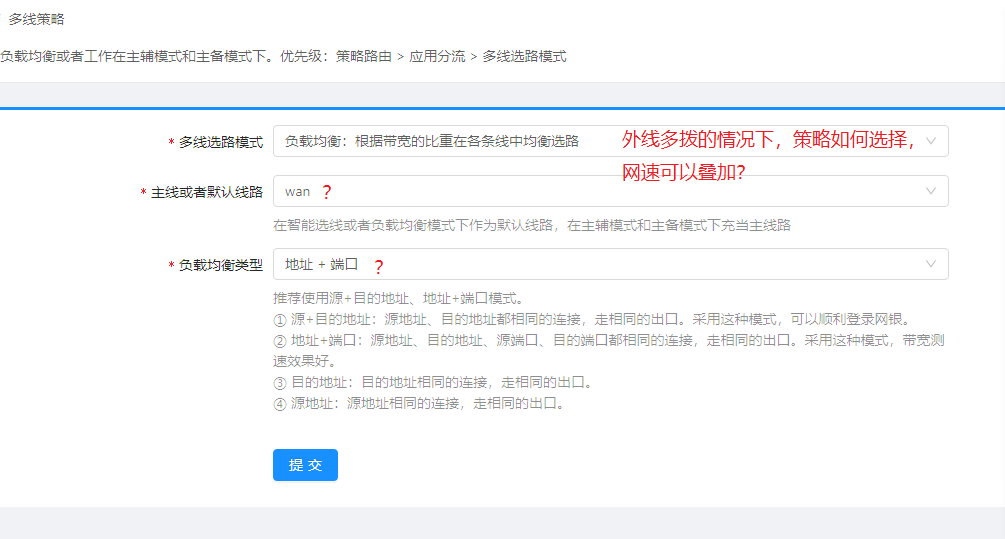Click the 多线策略 page title
The width and height of the screenshot is (1005, 539).
[37, 19]
